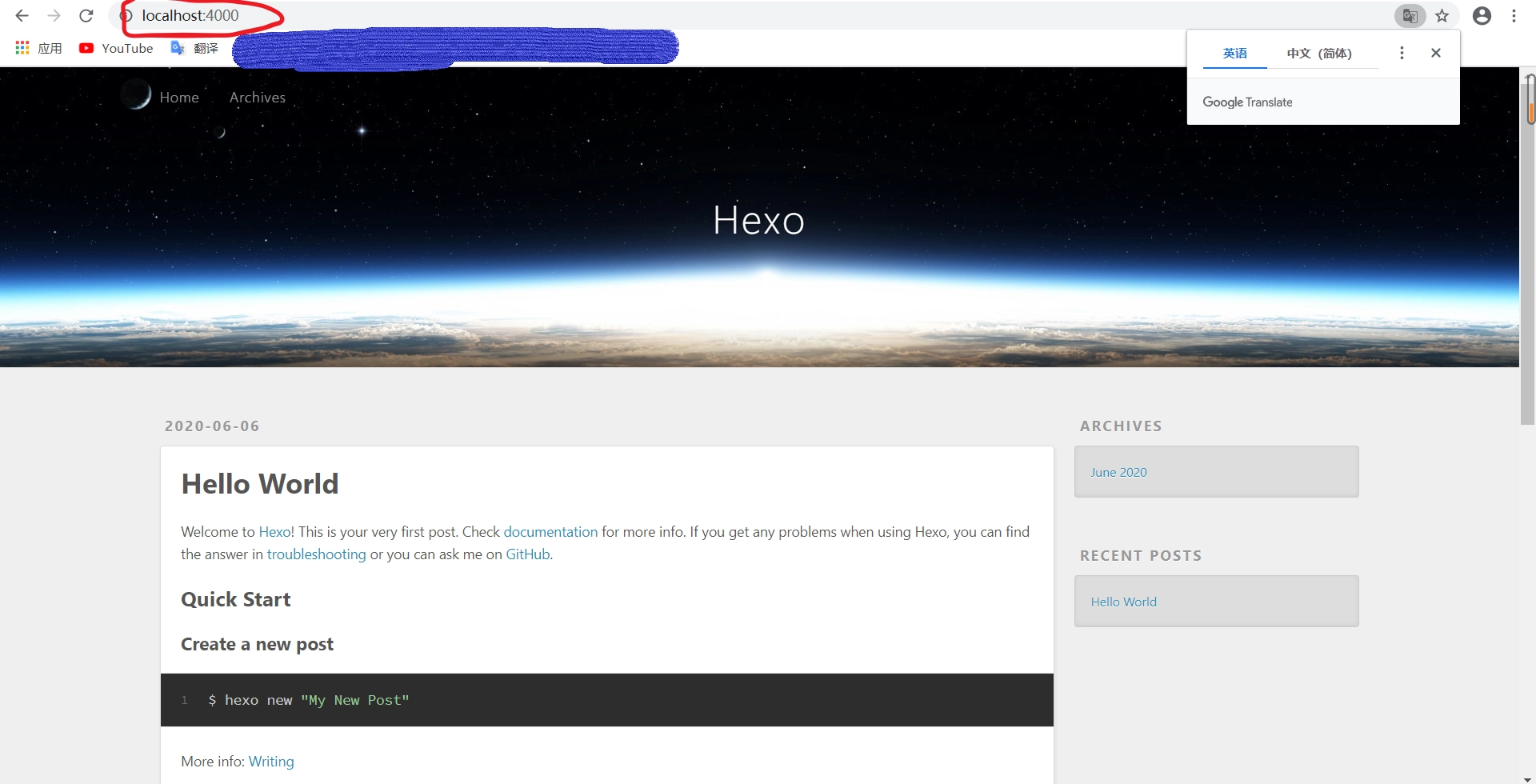Viewport: 1536px width, 784px height.
Task: Click the browser back arrow
Action: pyautogui.click(x=22, y=16)
